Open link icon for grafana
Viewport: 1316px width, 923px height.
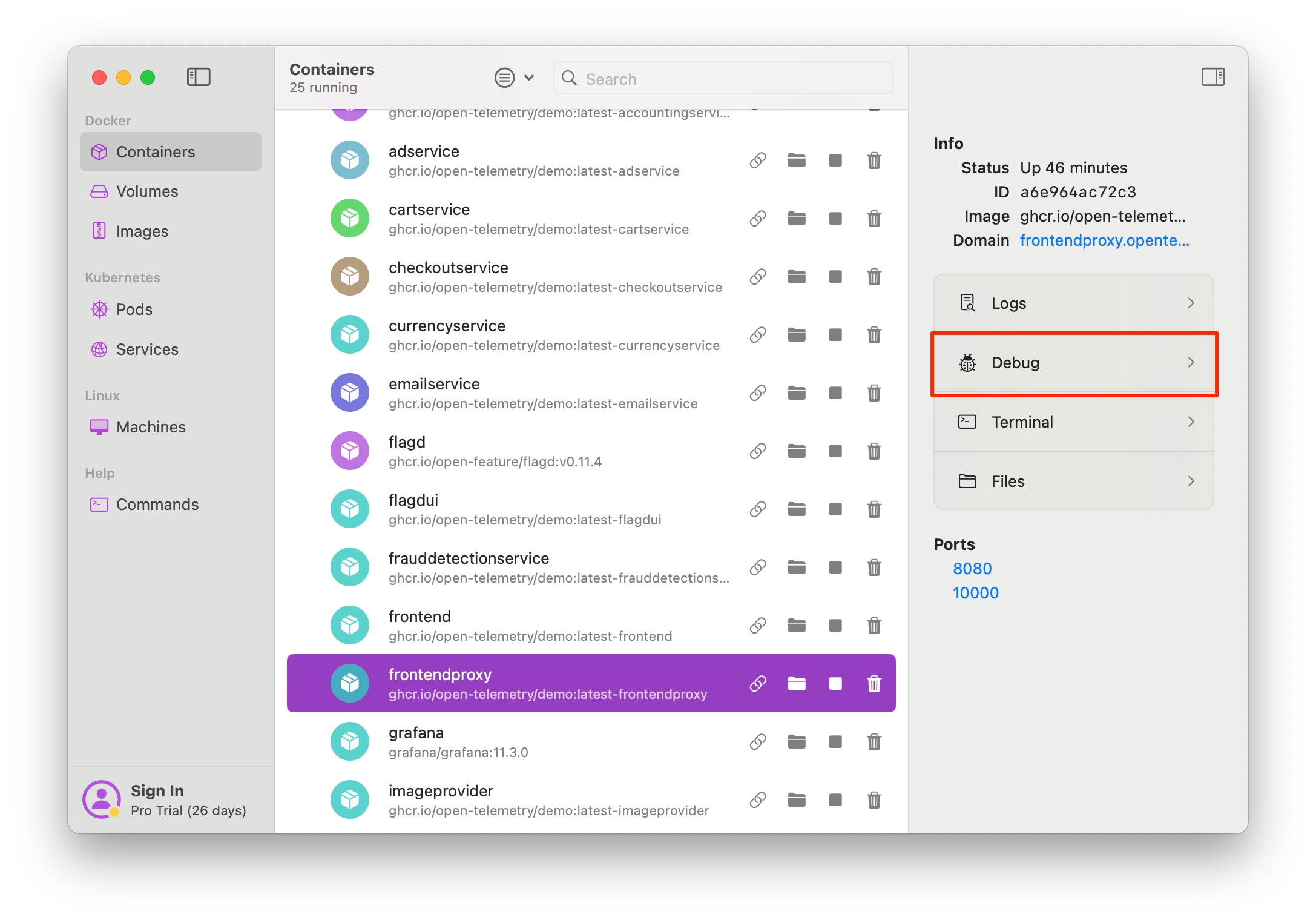click(x=758, y=742)
